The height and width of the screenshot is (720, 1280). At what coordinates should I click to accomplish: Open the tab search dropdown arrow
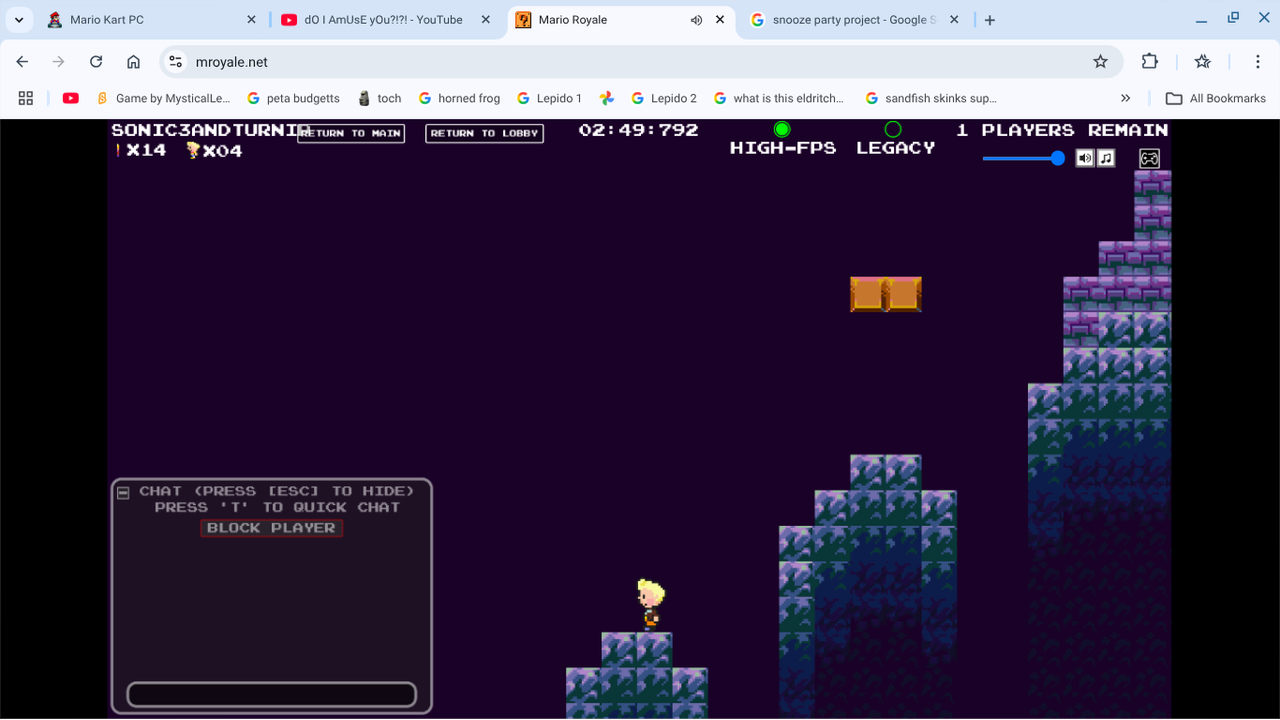coord(18,20)
